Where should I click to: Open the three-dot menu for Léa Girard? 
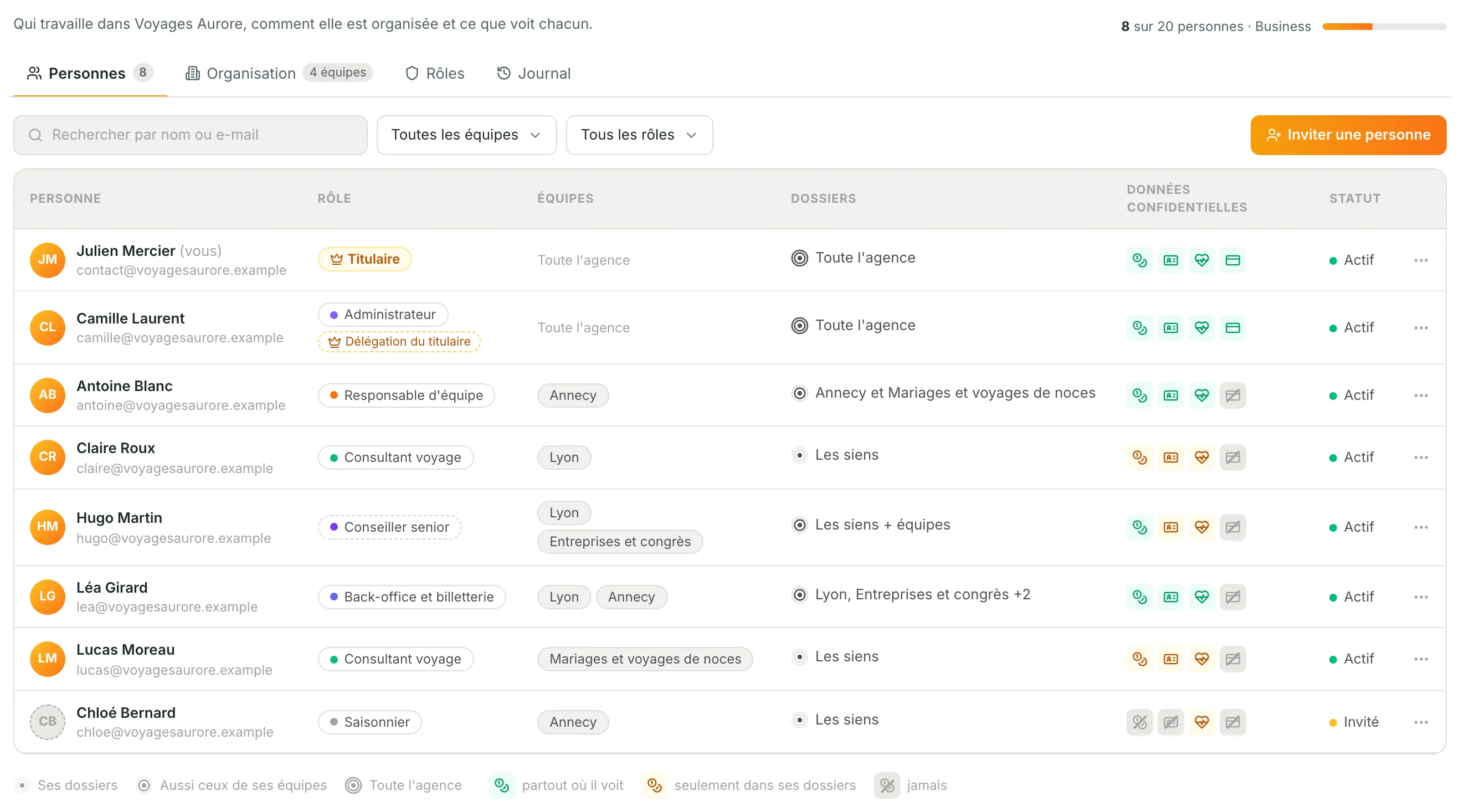point(1421,597)
